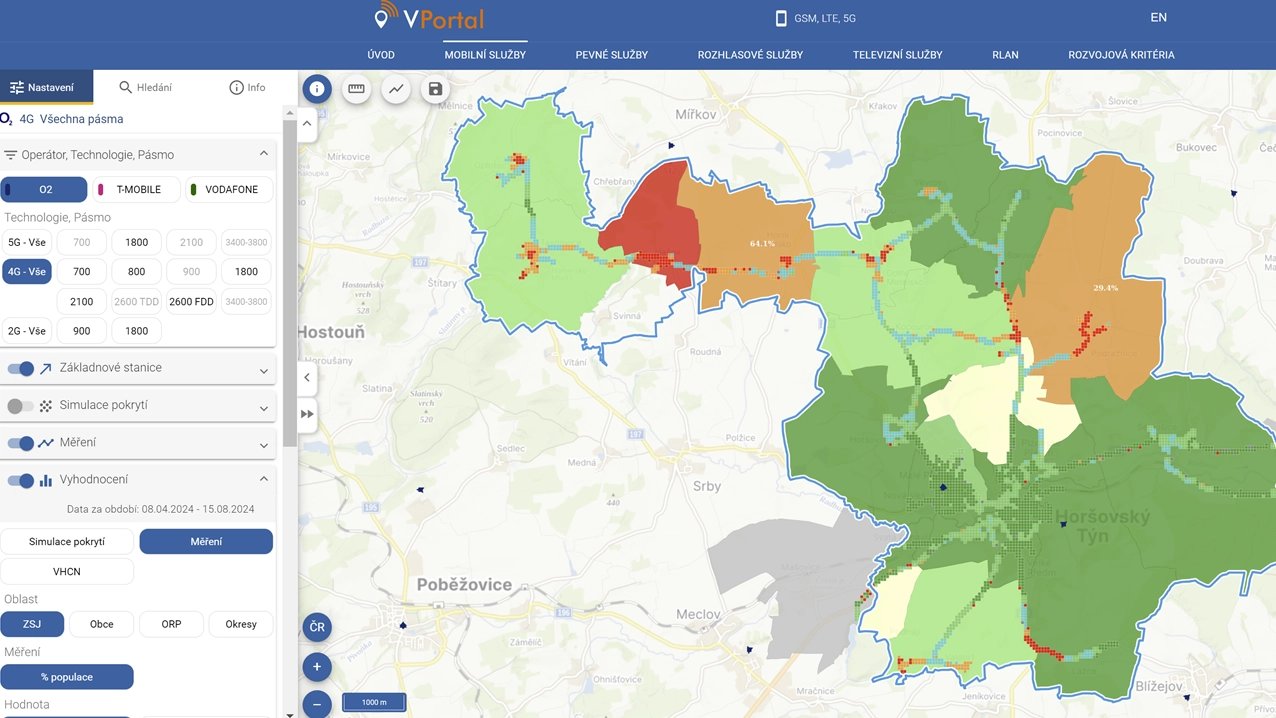The width and height of the screenshot is (1276, 718).
Task: Open the TELEVIZNÍ SLUŽBY section
Action: pos(896,55)
